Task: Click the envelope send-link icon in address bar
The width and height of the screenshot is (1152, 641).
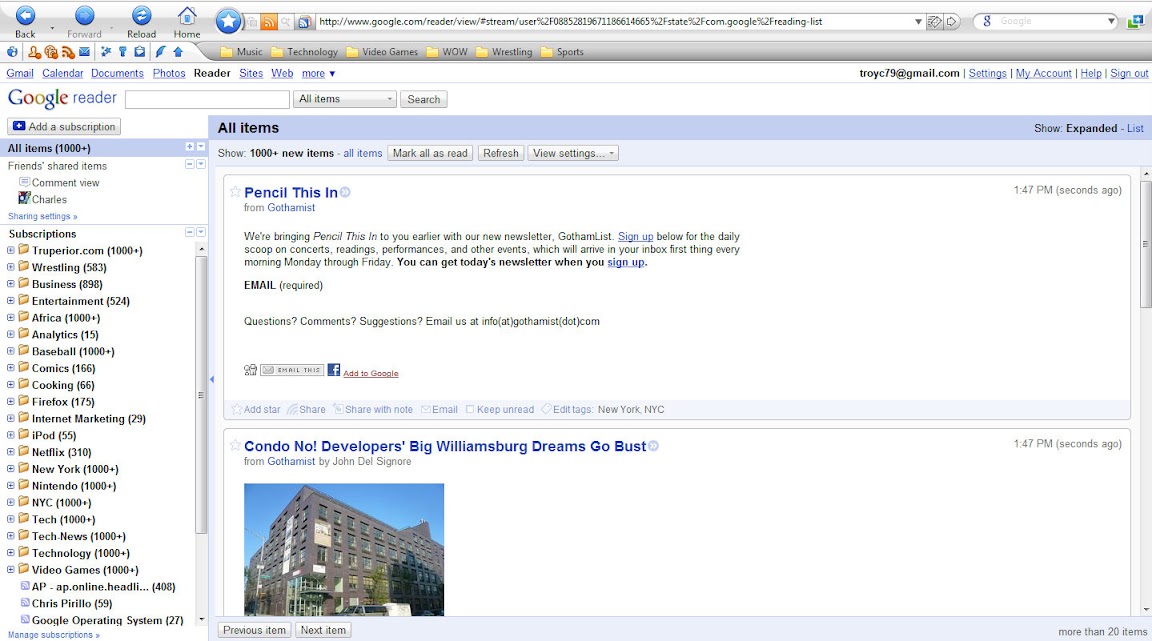Action: pos(935,21)
